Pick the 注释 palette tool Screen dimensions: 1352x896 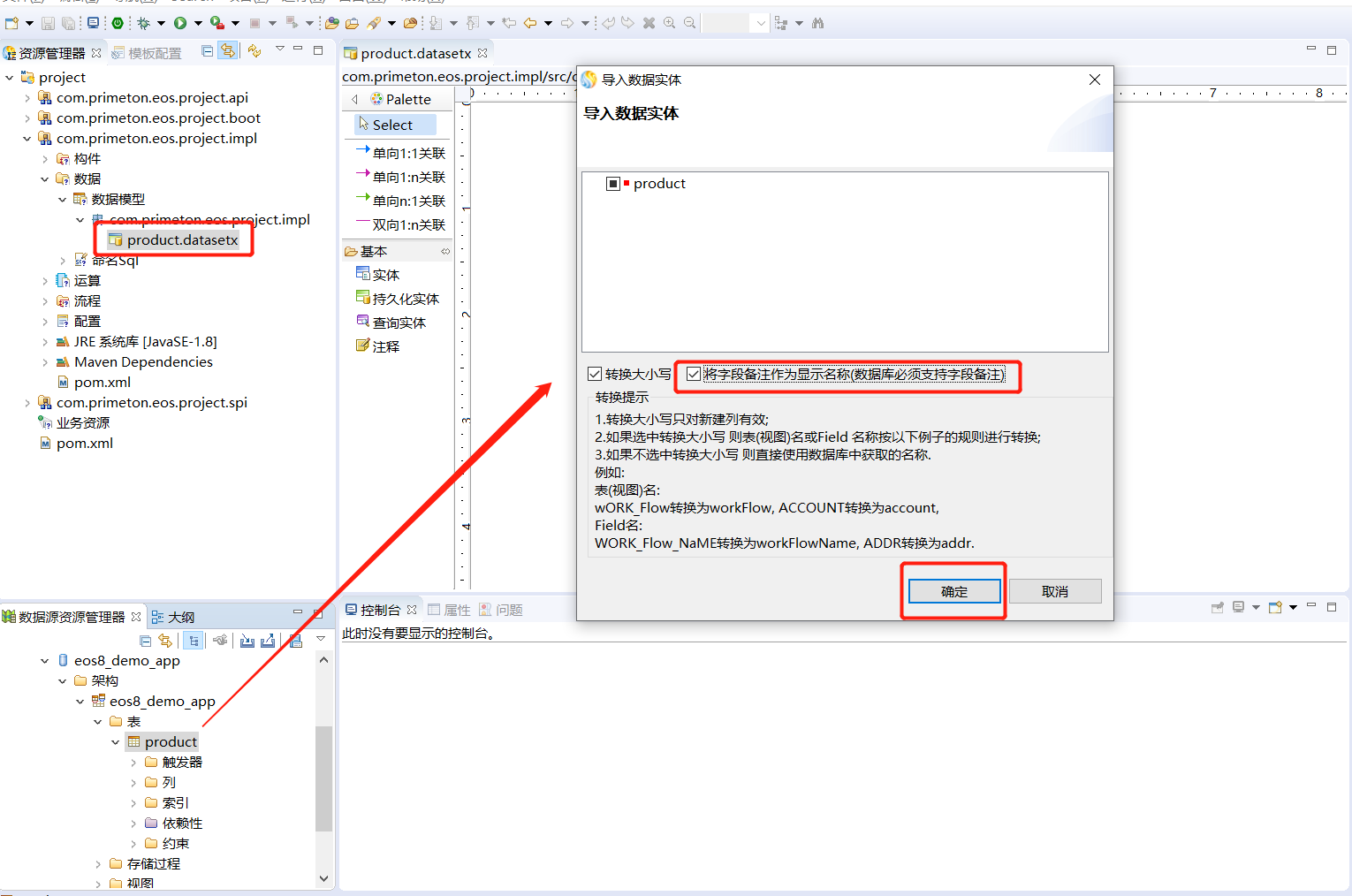pos(385,346)
